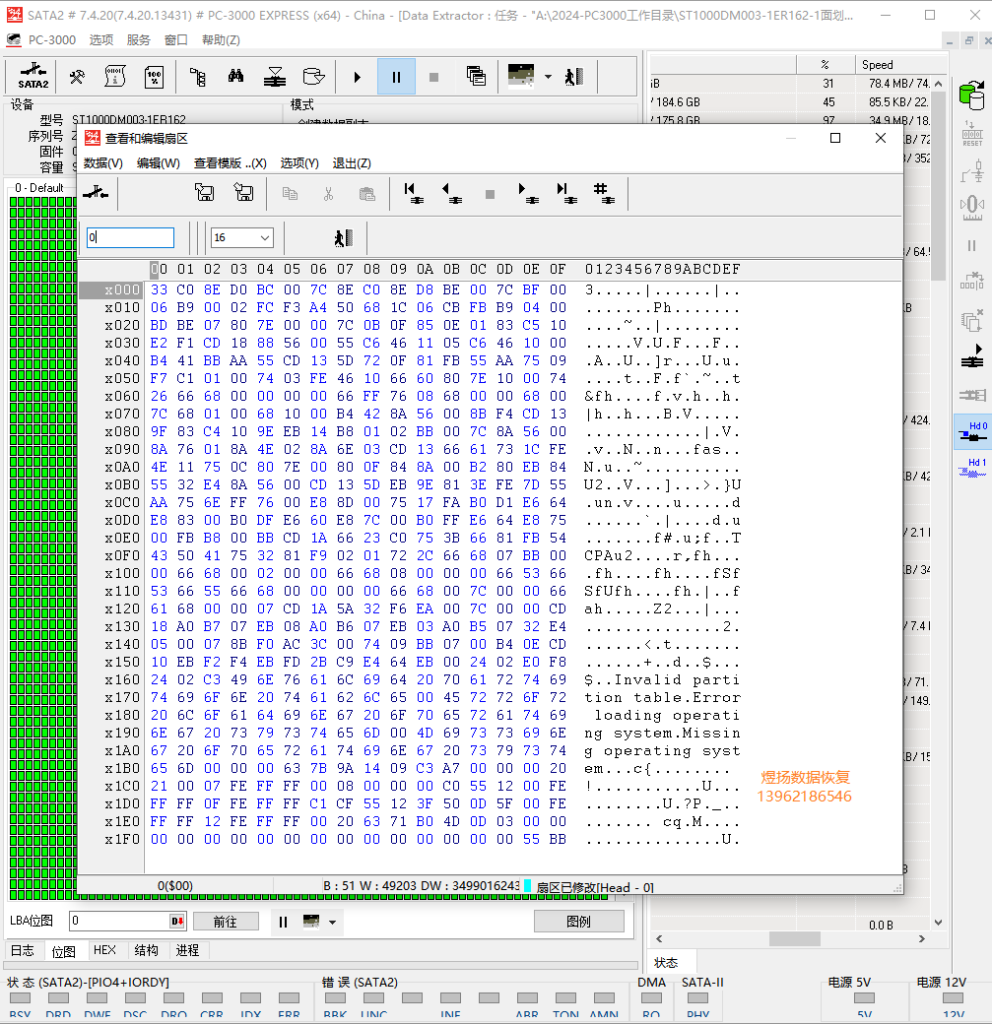Click horizontal scrollbar thumb in task list
This screenshot has height=1024, width=992.
click(x=794, y=939)
